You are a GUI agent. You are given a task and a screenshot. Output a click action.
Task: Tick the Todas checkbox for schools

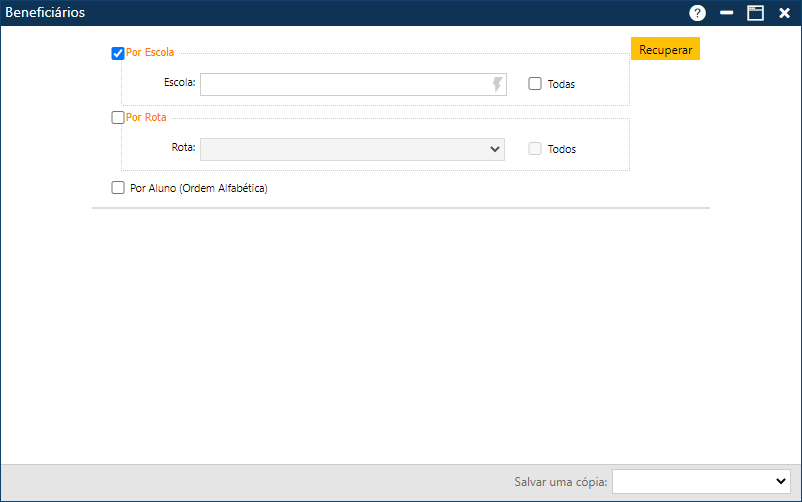(x=535, y=85)
